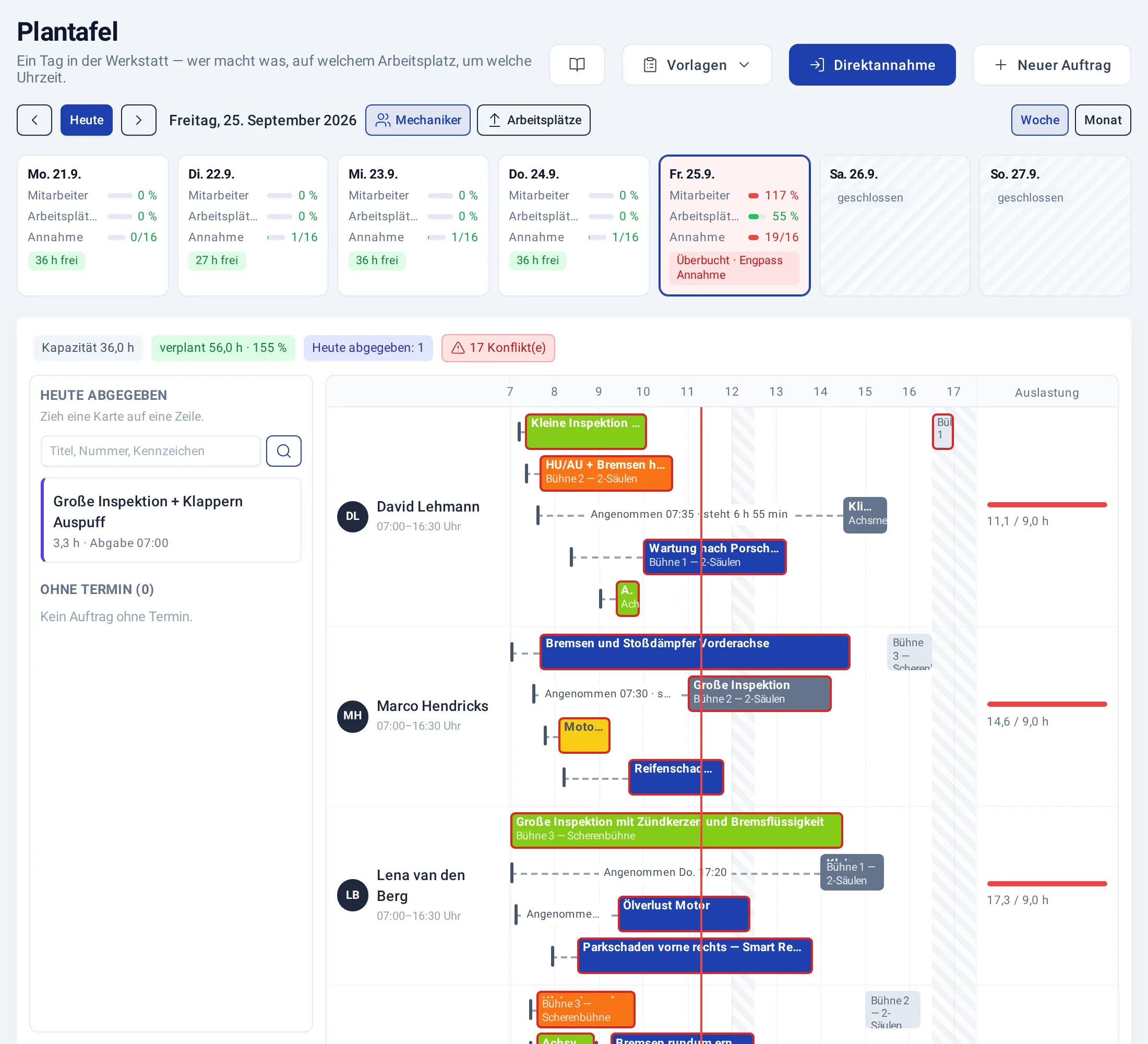Open the HU/AU + Bremsen job block

click(x=605, y=473)
